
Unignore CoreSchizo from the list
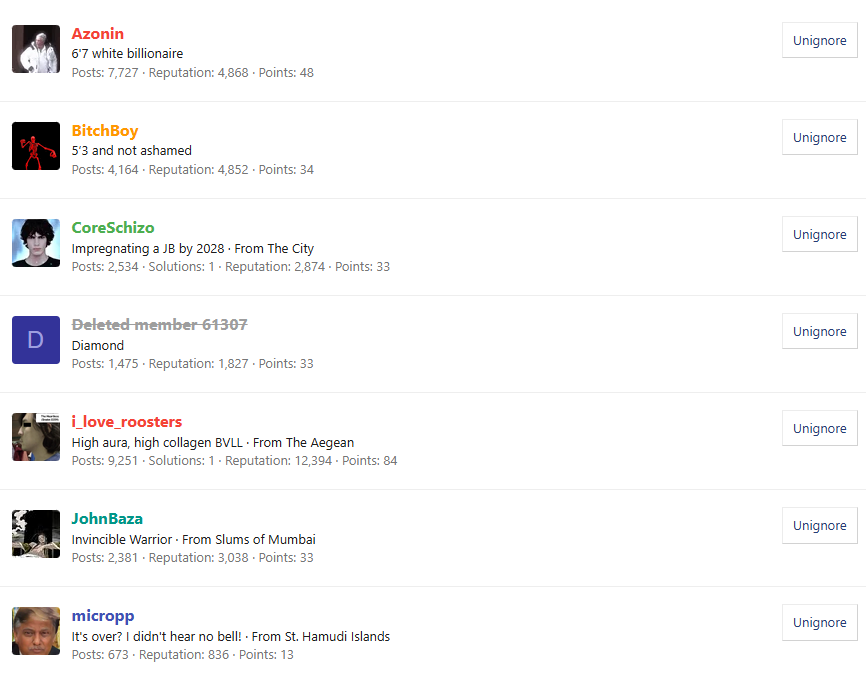pos(820,234)
